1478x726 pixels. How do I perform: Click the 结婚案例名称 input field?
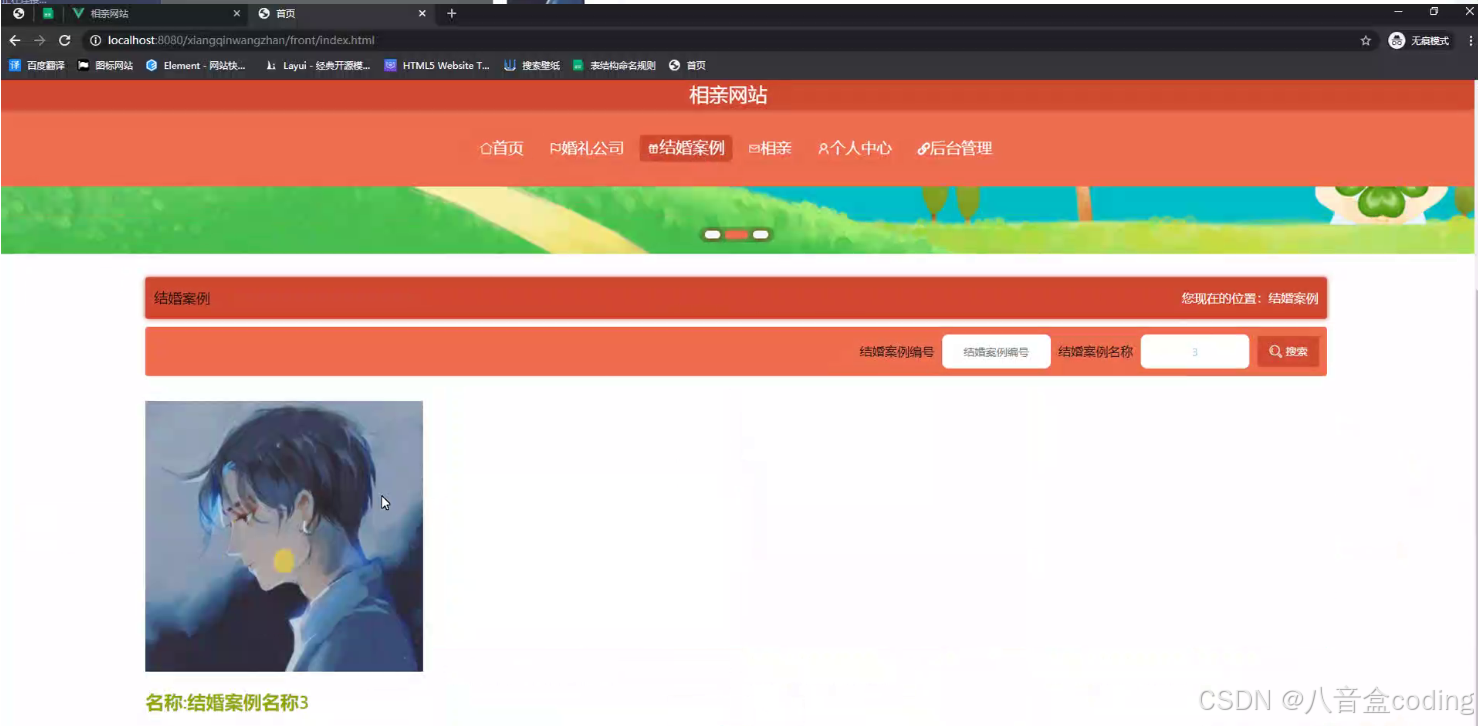coord(1195,352)
